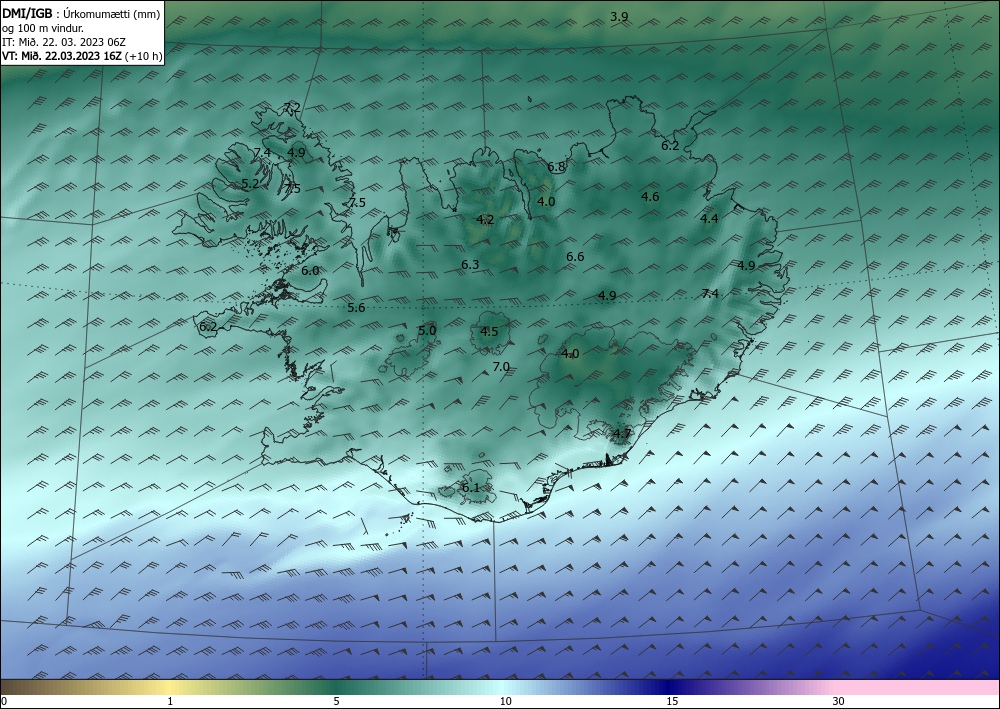The height and width of the screenshot is (709, 1000).
Task: Click the 6.6 value label
Action: tap(575, 257)
